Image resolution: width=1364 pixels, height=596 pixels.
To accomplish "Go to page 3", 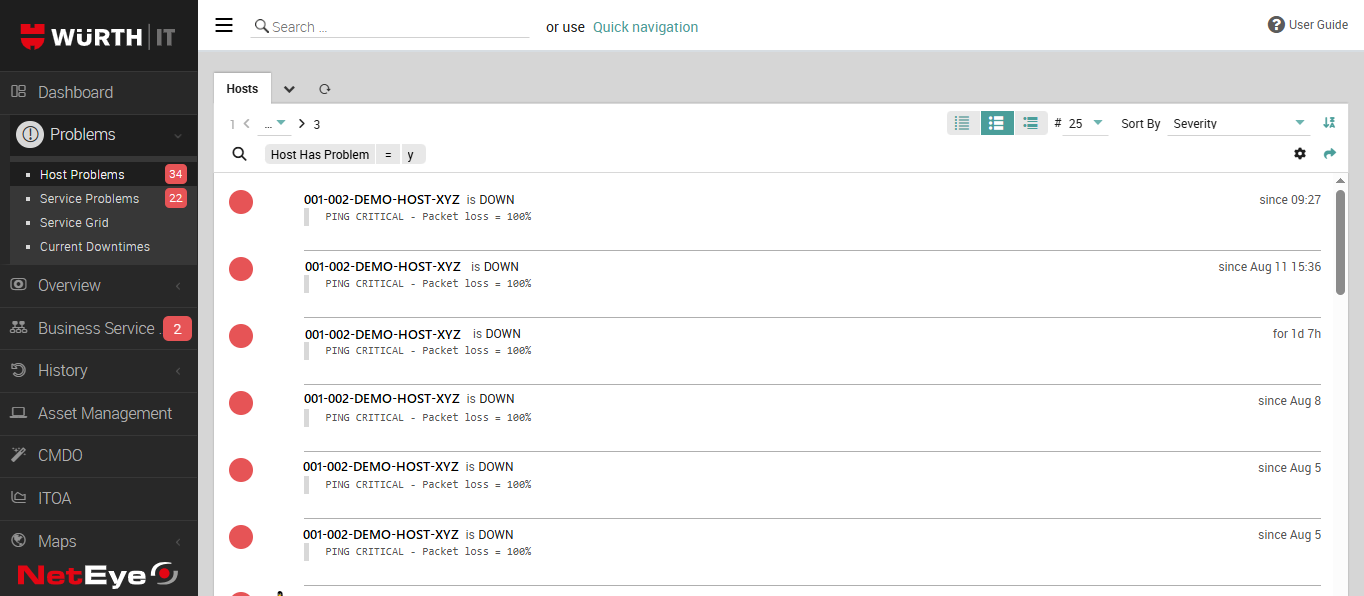I will click(317, 124).
